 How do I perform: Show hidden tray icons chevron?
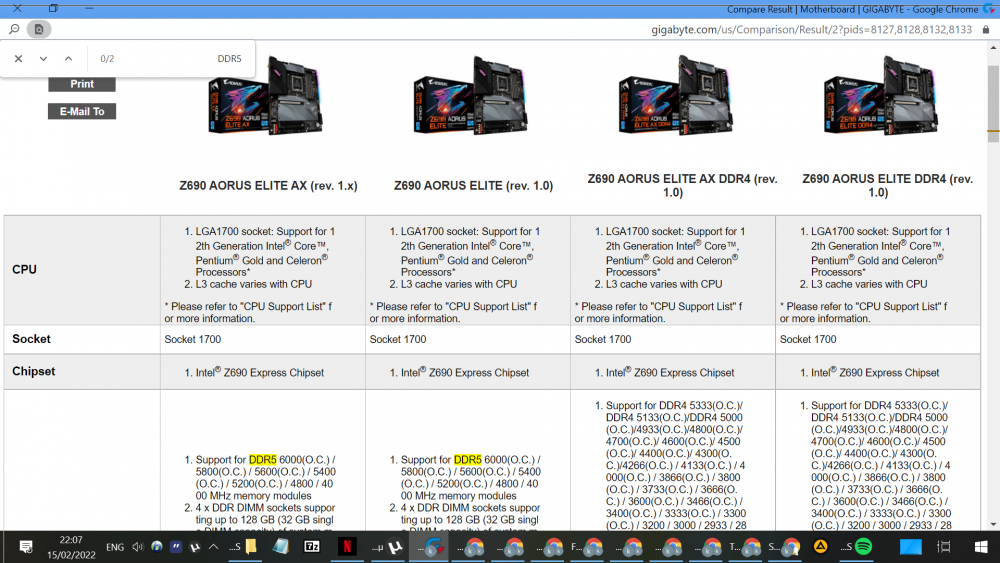(x=214, y=546)
